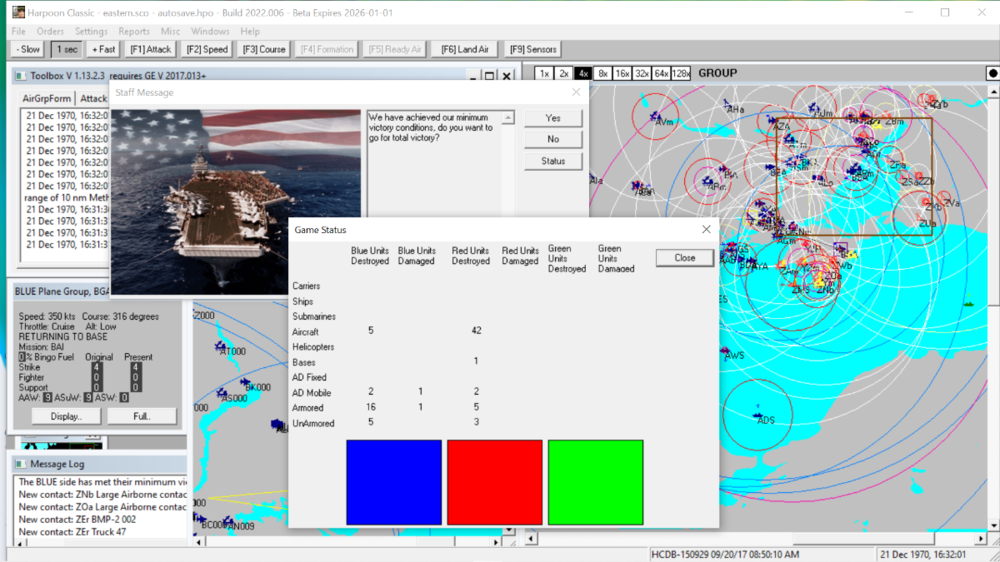Set map zoom to 32x
The image size is (1000, 562).
tap(642, 73)
